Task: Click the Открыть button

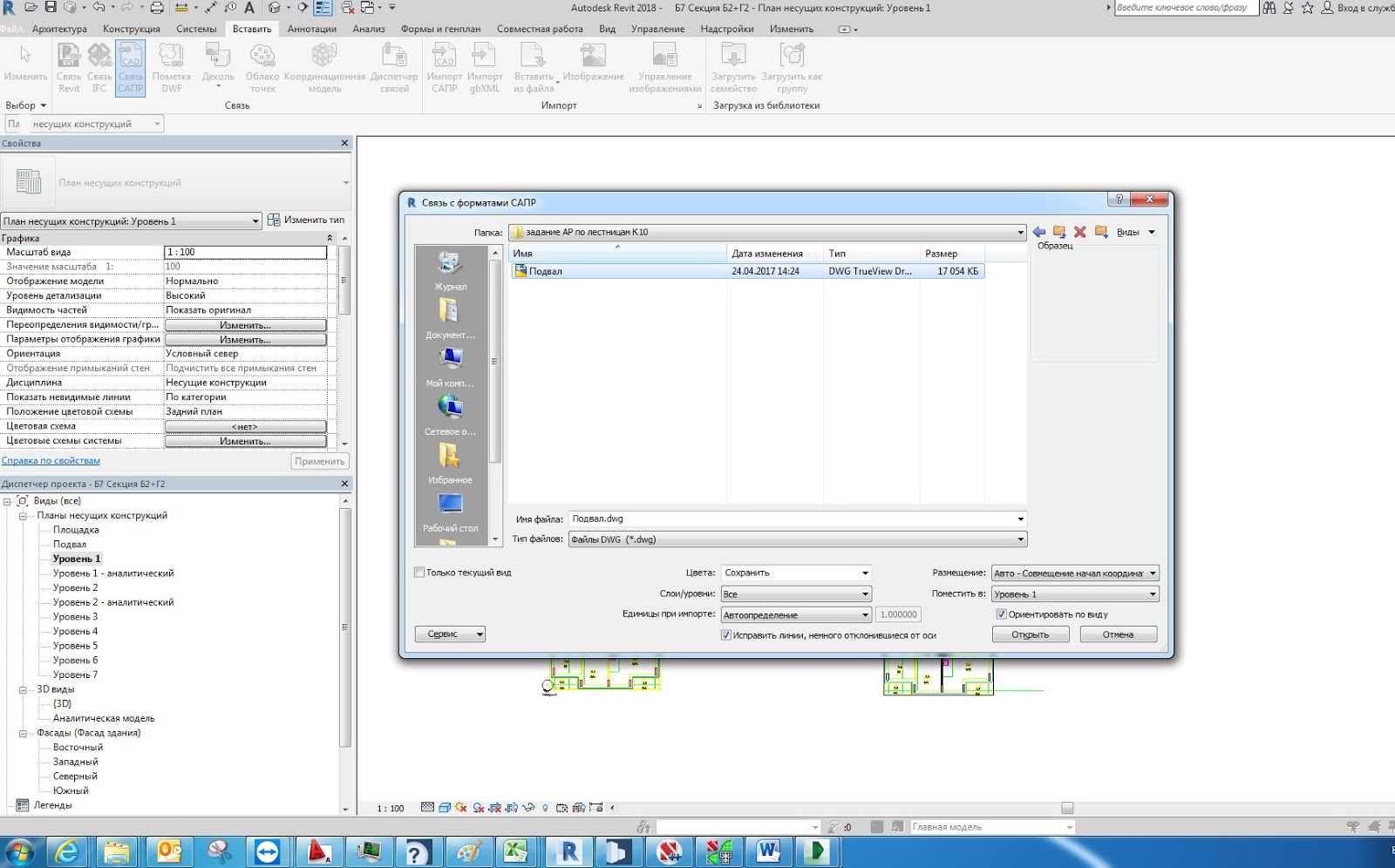Action: pyautogui.click(x=1031, y=634)
